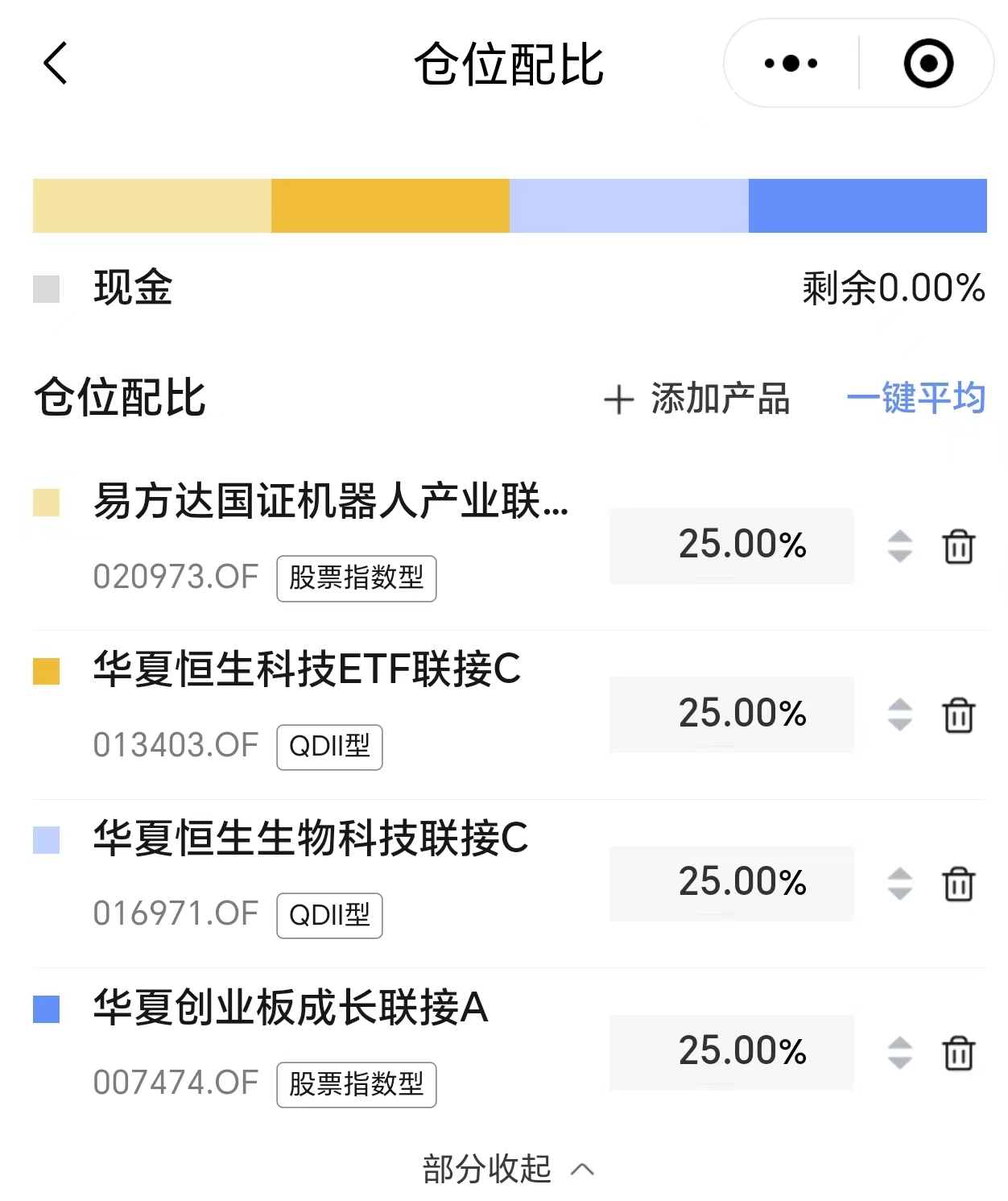The image size is (1008, 1201).
Task: Open fund 华夏恒生科技ETF联接C details
Action: click(x=307, y=669)
